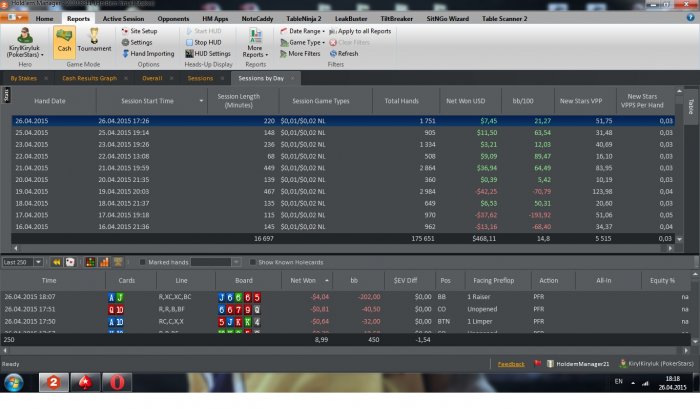Image resolution: width=700 pixels, height=409 pixels.
Task: Open LeakBuster ribbon tab
Action: 351,19
